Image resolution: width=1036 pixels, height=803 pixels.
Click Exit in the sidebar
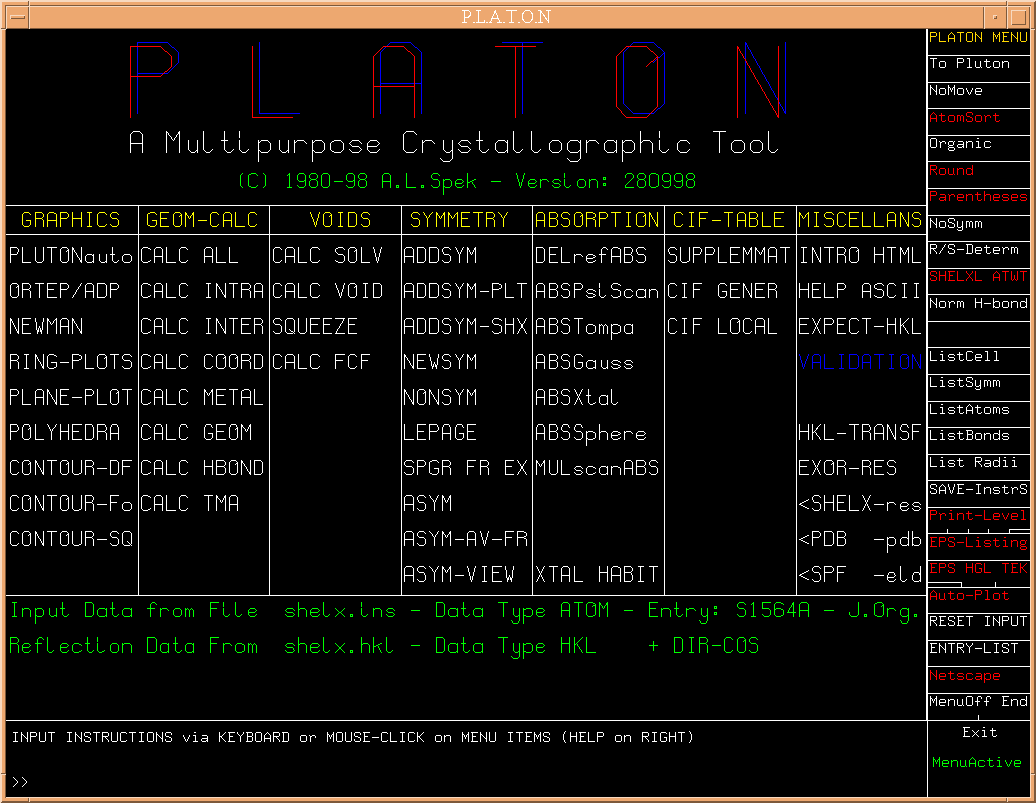(x=979, y=732)
